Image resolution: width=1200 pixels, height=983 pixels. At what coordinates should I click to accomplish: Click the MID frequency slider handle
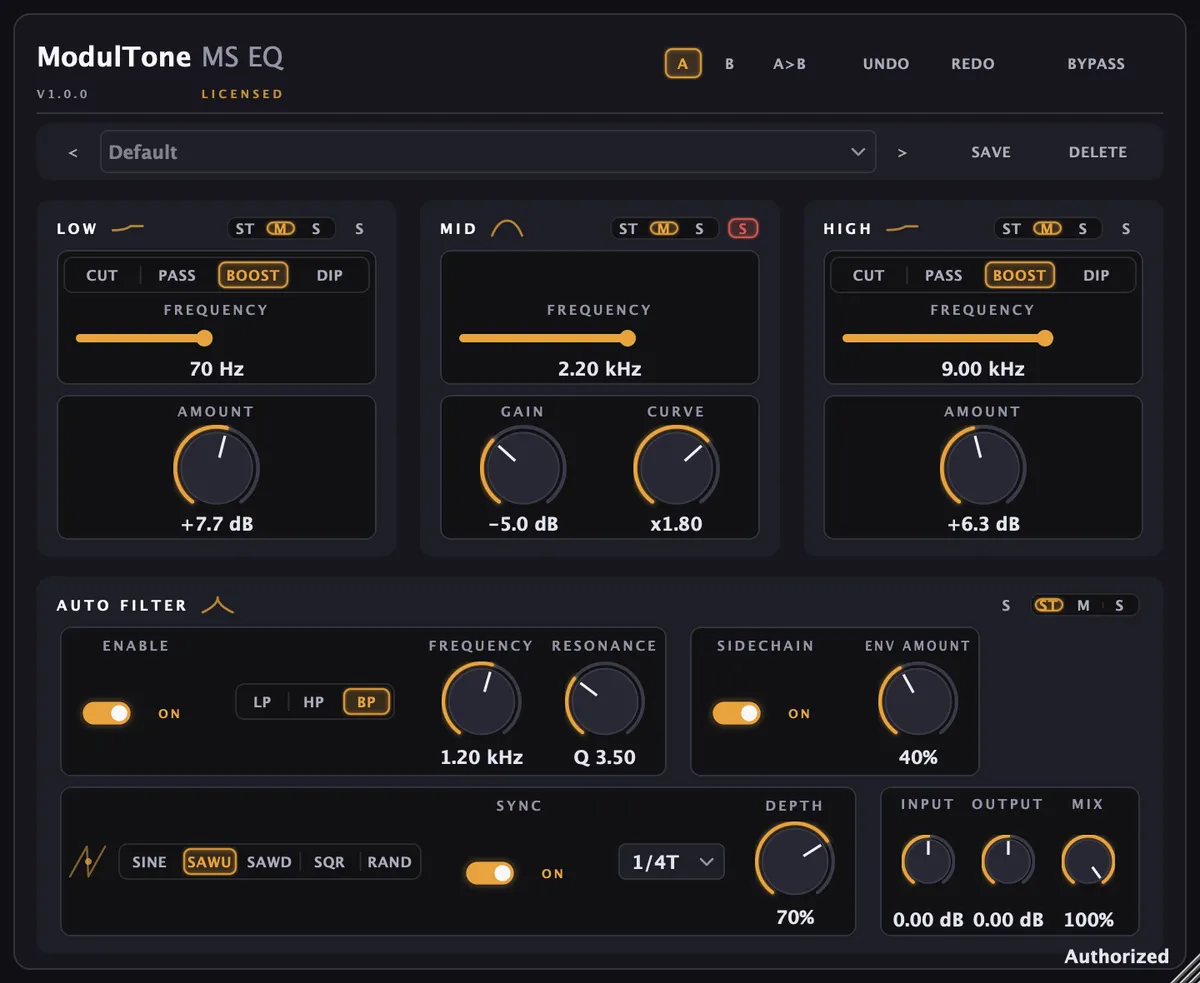[628, 338]
